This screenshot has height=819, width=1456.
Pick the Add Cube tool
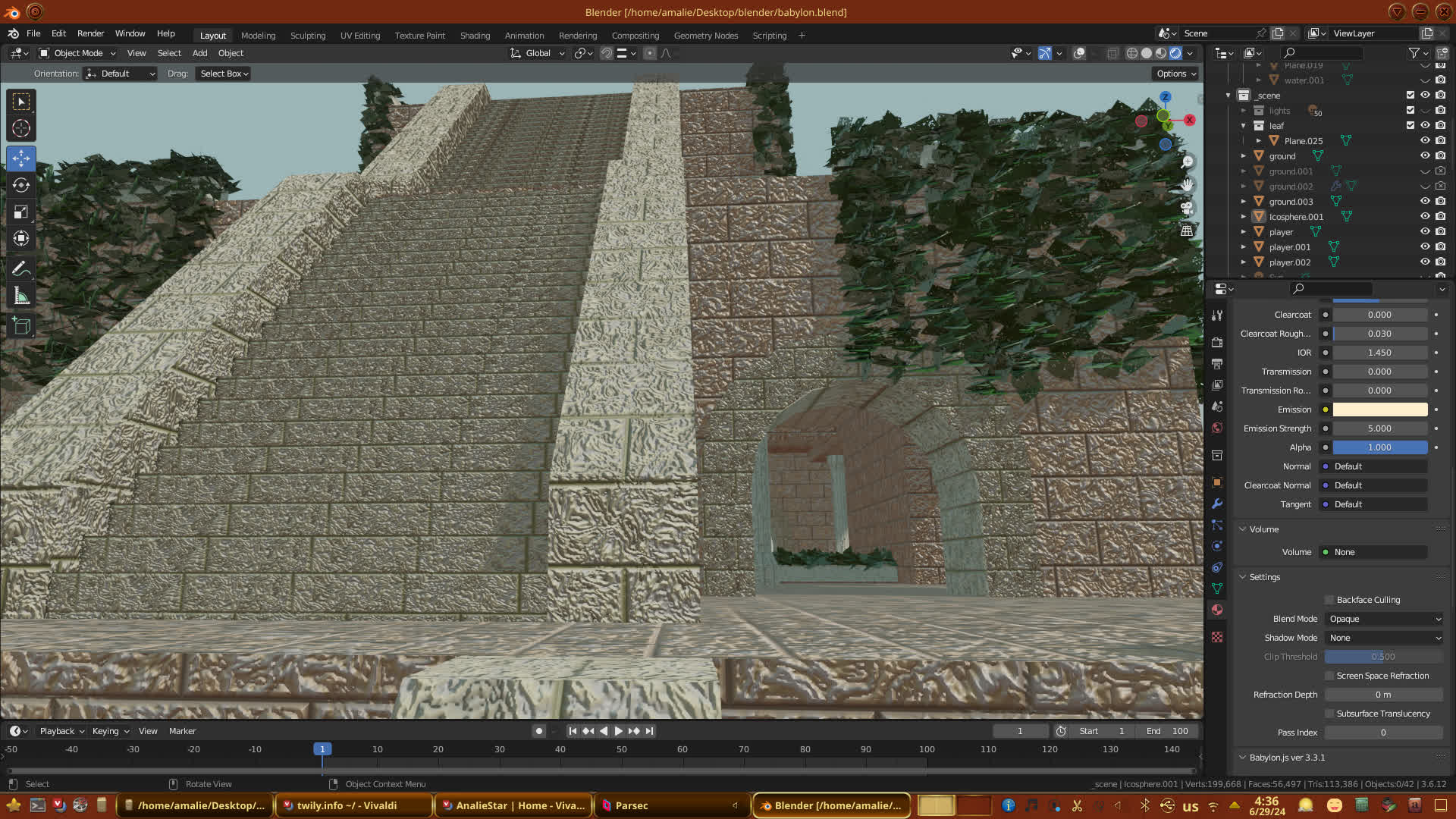[x=21, y=326]
